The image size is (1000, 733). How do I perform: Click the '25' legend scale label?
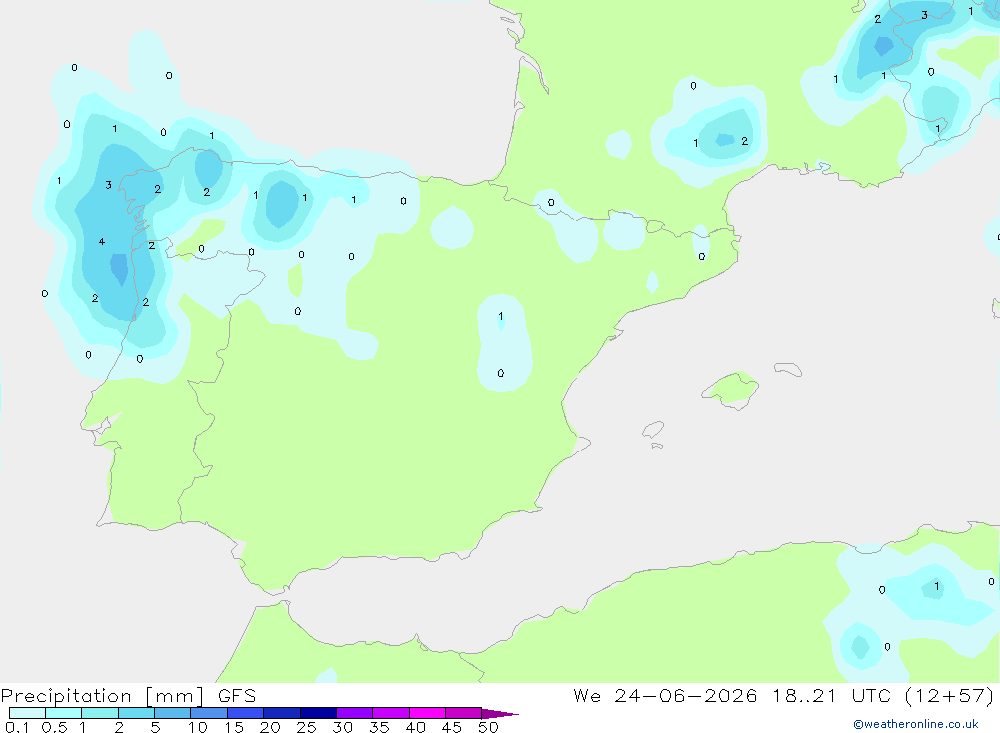306,727
